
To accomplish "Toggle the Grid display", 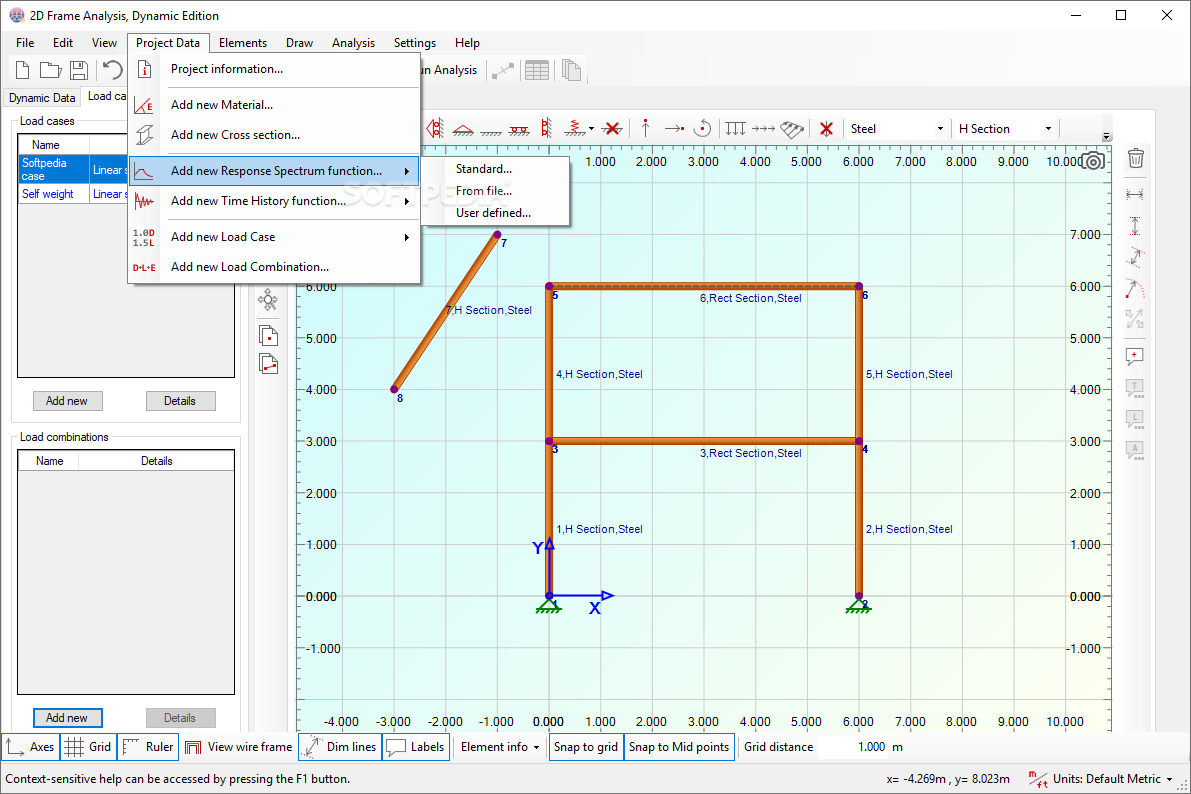I will [x=88, y=747].
